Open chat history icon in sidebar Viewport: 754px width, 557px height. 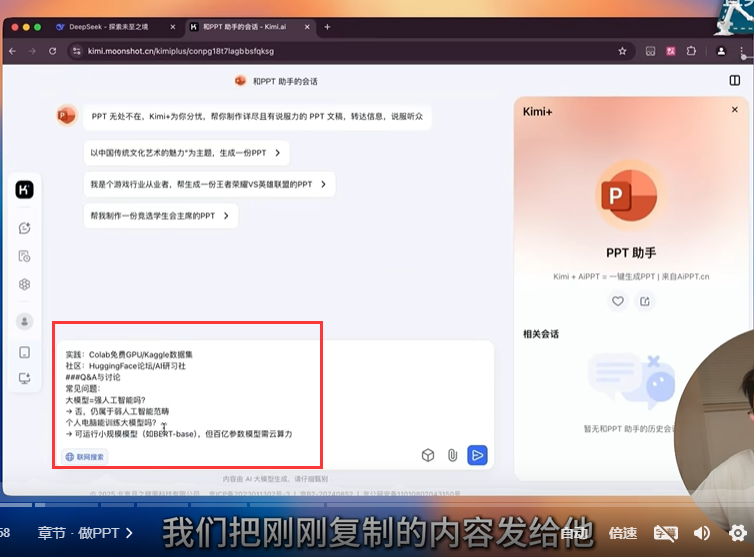coord(25,256)
